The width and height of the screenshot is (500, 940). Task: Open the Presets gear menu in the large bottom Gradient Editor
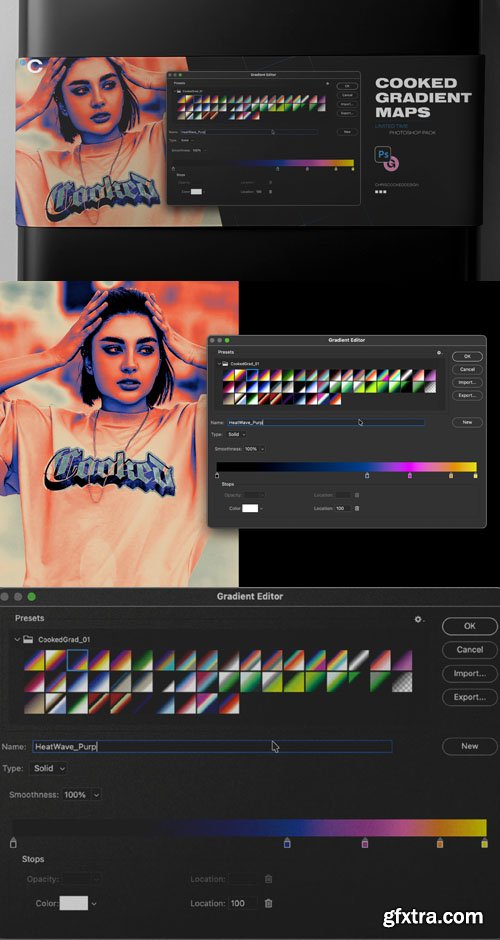419,619
